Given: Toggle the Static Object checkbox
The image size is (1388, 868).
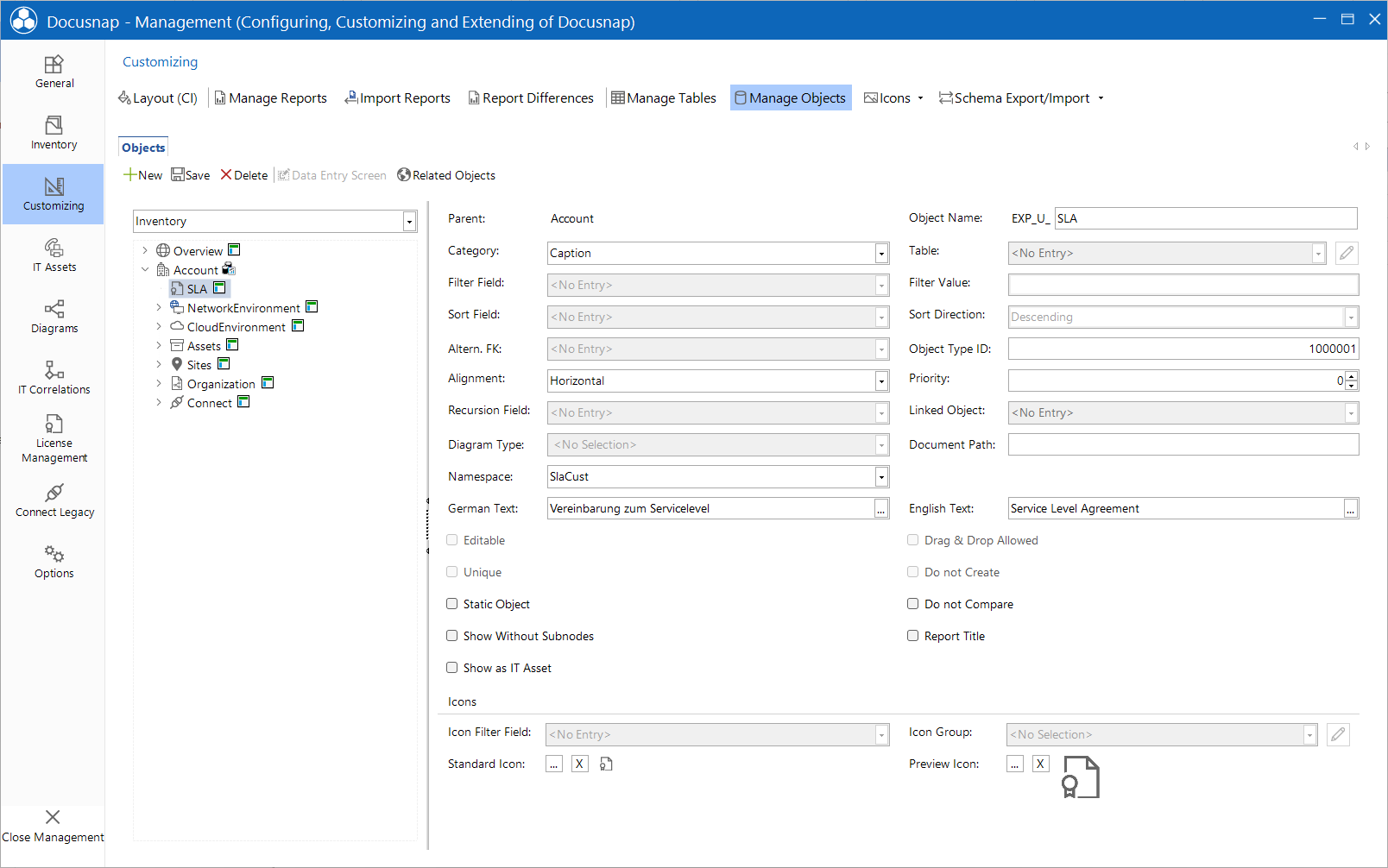Looking at the screenshot, I should click(x=451, y=604).
